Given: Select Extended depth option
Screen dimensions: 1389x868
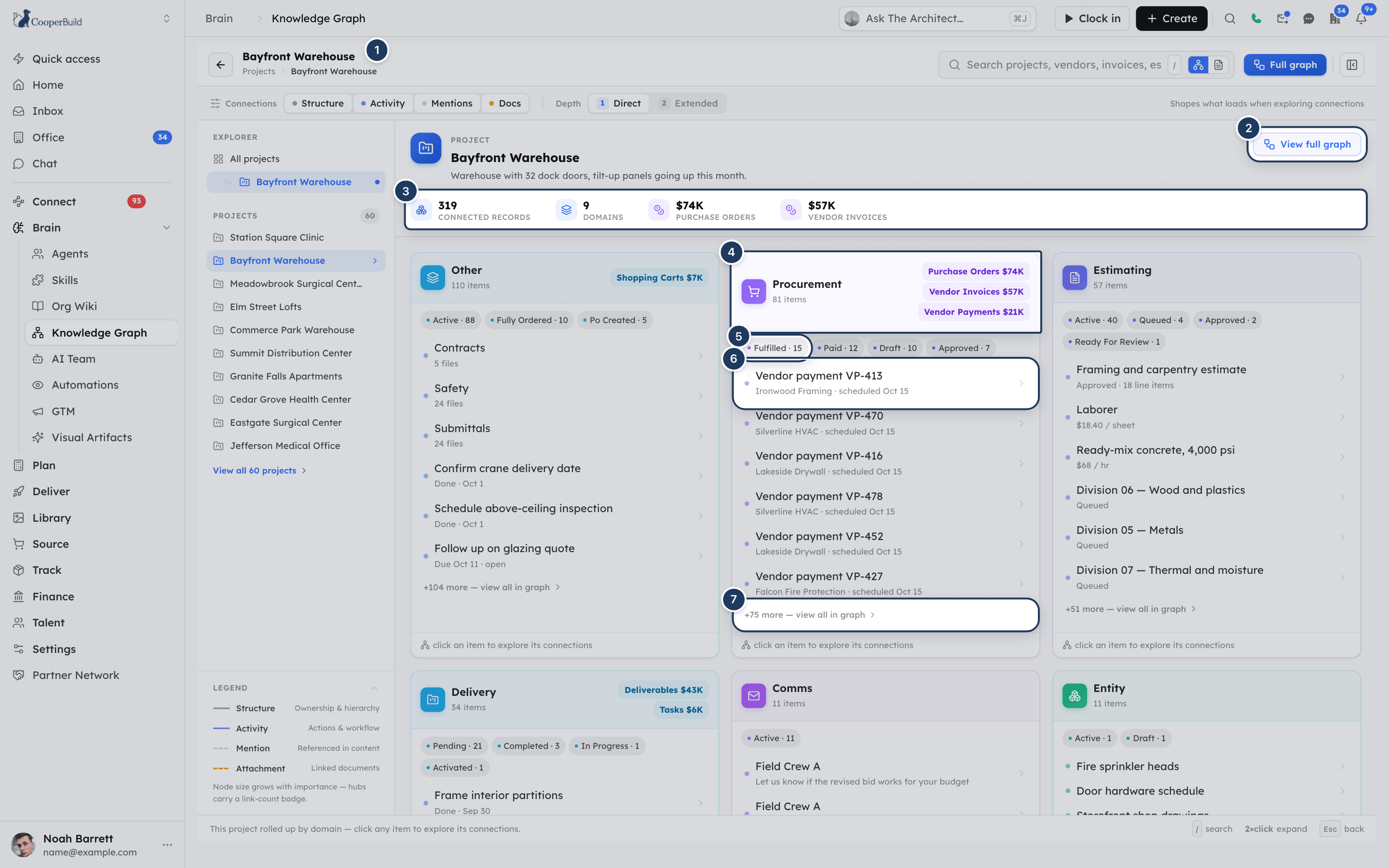Looking at the screenshot, I should (x=688, y=103).
